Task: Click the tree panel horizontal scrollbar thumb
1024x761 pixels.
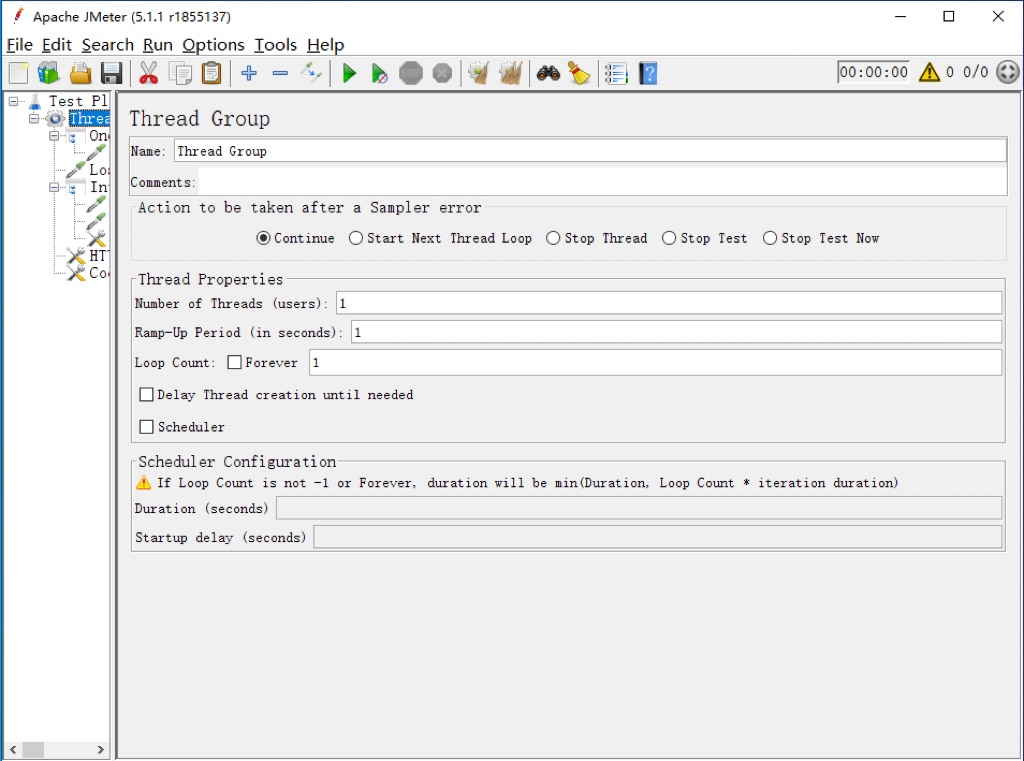Action: tap(33, 749)
